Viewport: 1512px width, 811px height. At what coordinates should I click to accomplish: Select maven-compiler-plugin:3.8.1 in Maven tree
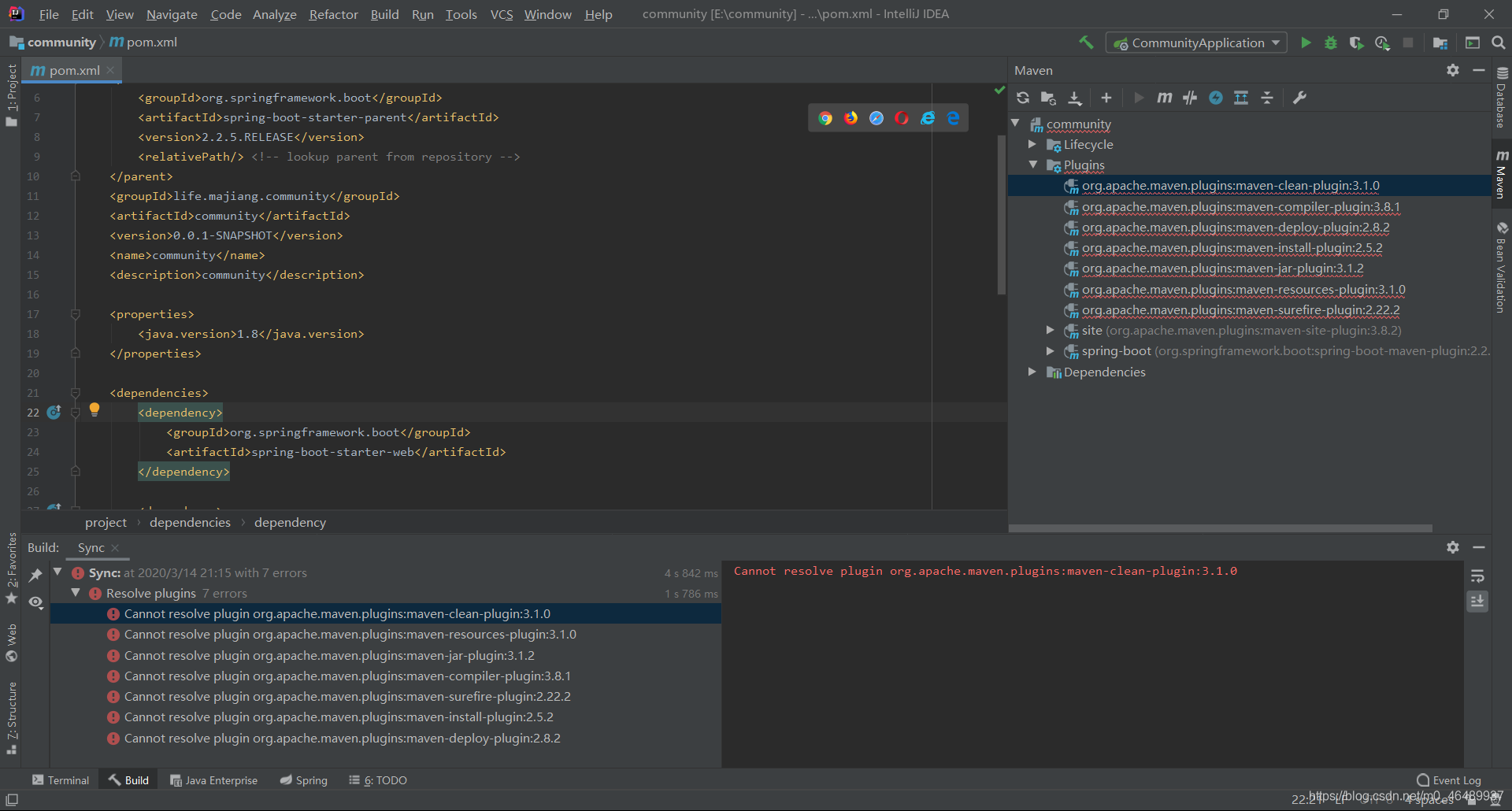pyautogui.click(x=1240, y=206)
